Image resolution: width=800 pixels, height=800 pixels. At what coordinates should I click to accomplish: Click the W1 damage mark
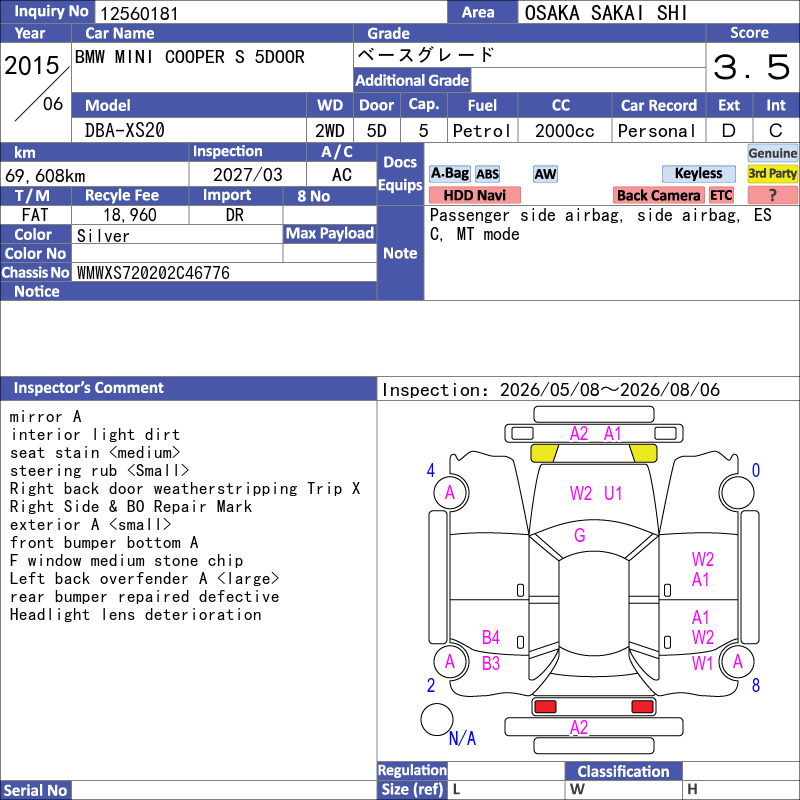pos(702,663)
